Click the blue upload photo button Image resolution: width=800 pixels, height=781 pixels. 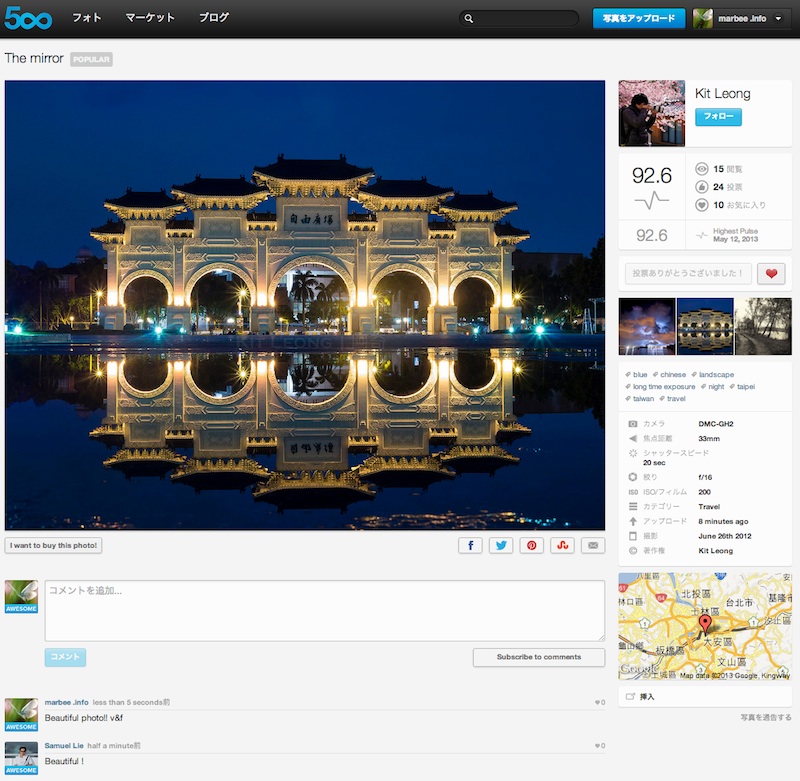[x=639, y=18]
